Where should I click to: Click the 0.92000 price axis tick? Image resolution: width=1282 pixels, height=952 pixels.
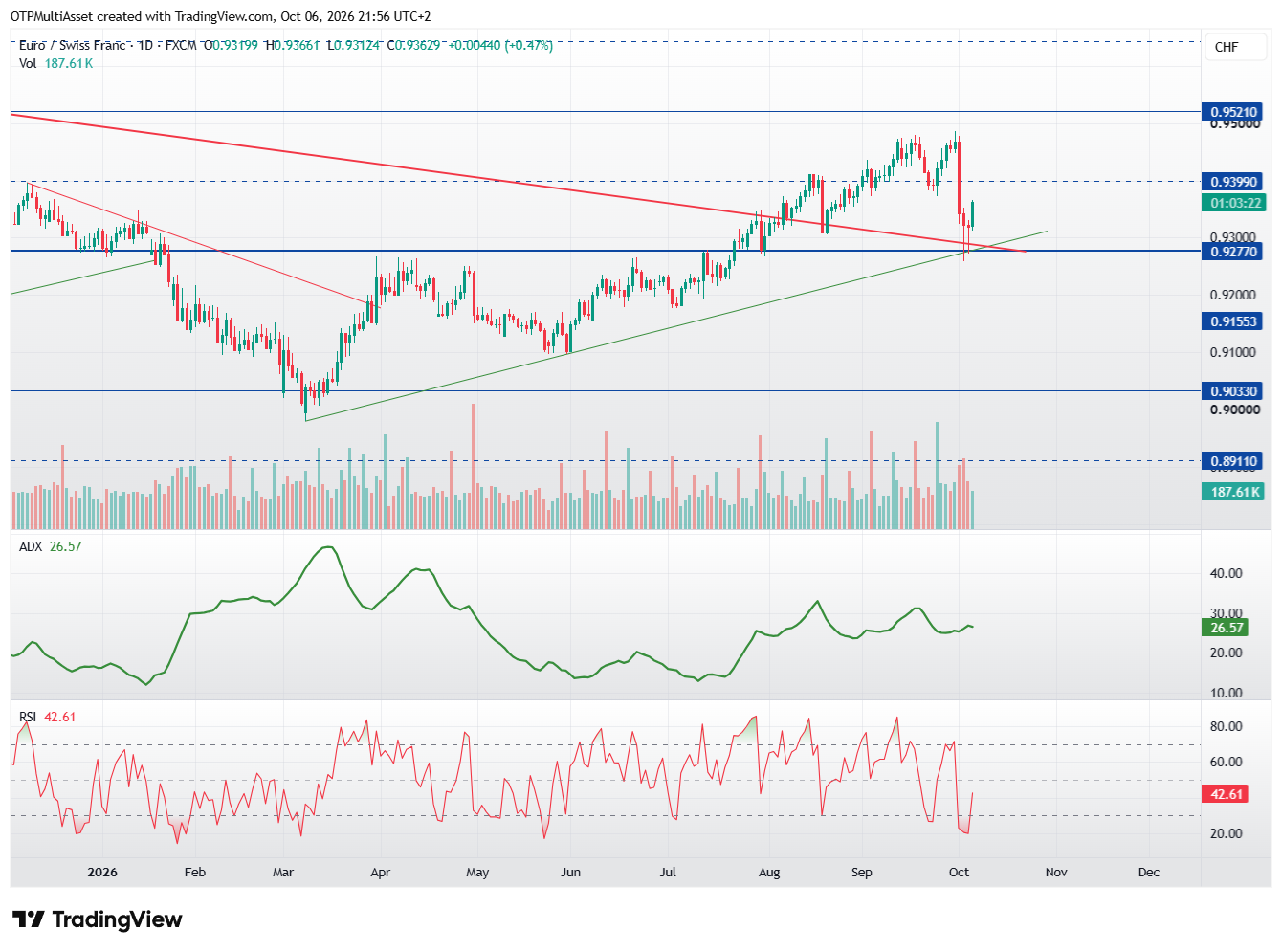(1233, 295)
